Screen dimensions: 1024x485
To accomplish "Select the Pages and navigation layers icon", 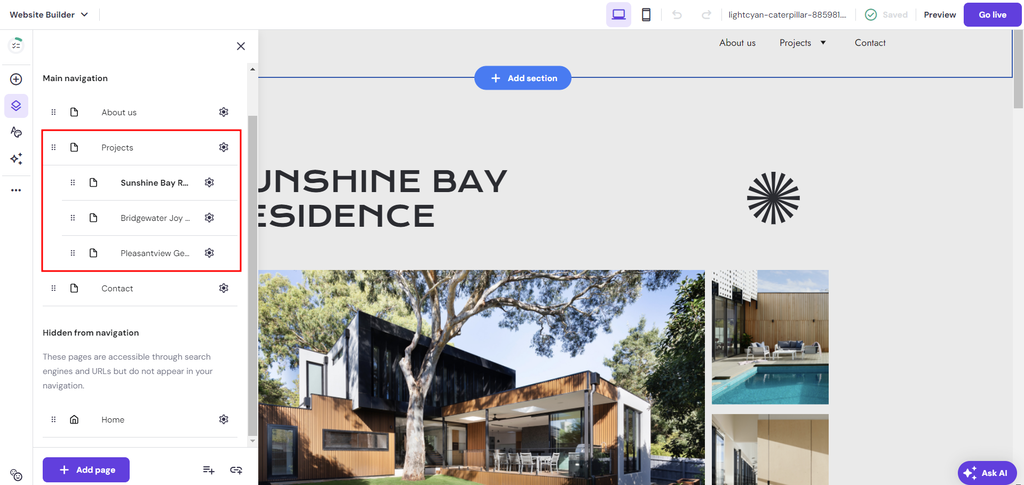I will [x=16, y=105].
